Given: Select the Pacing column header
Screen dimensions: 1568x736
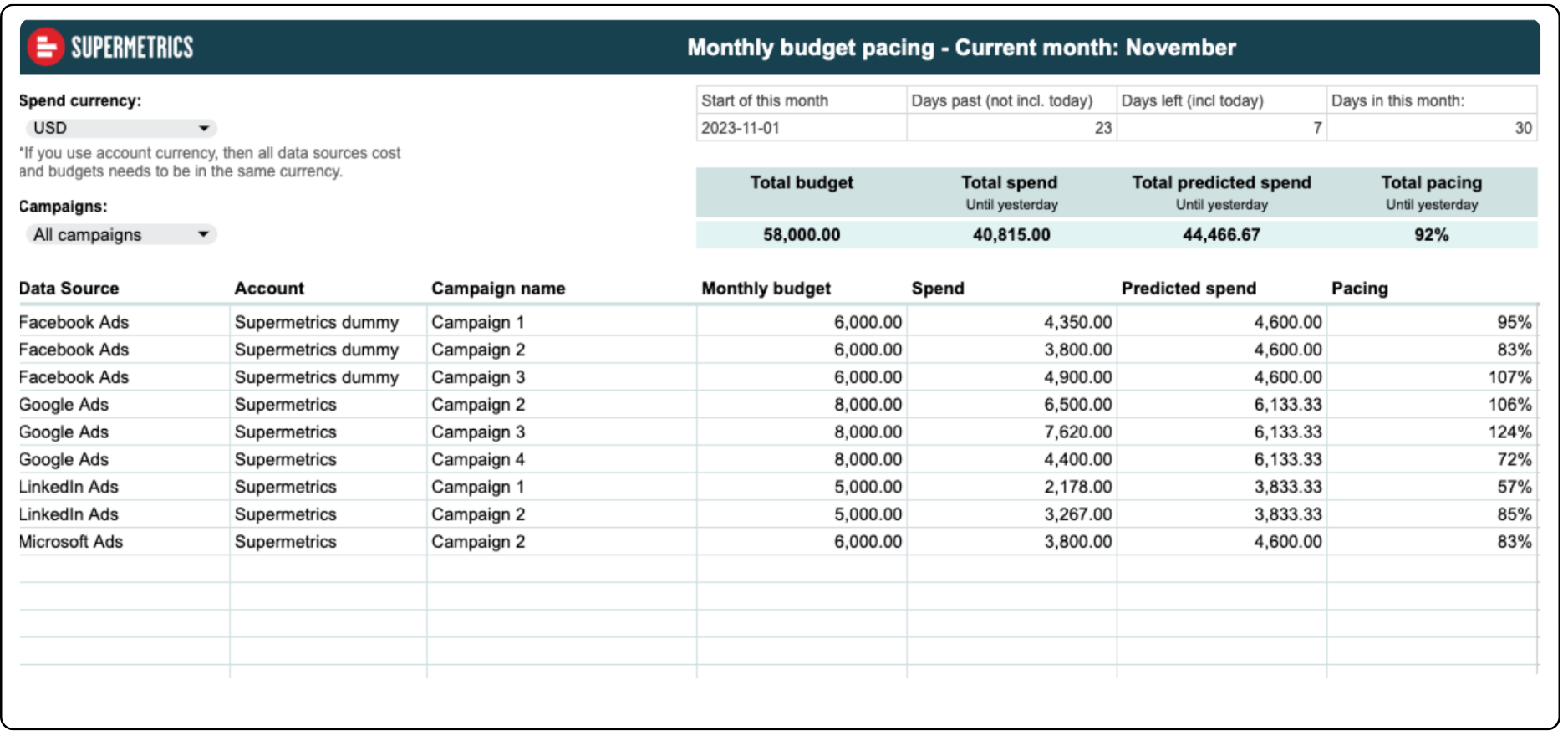Looking at the screenshot, I should pos(1359,289).
